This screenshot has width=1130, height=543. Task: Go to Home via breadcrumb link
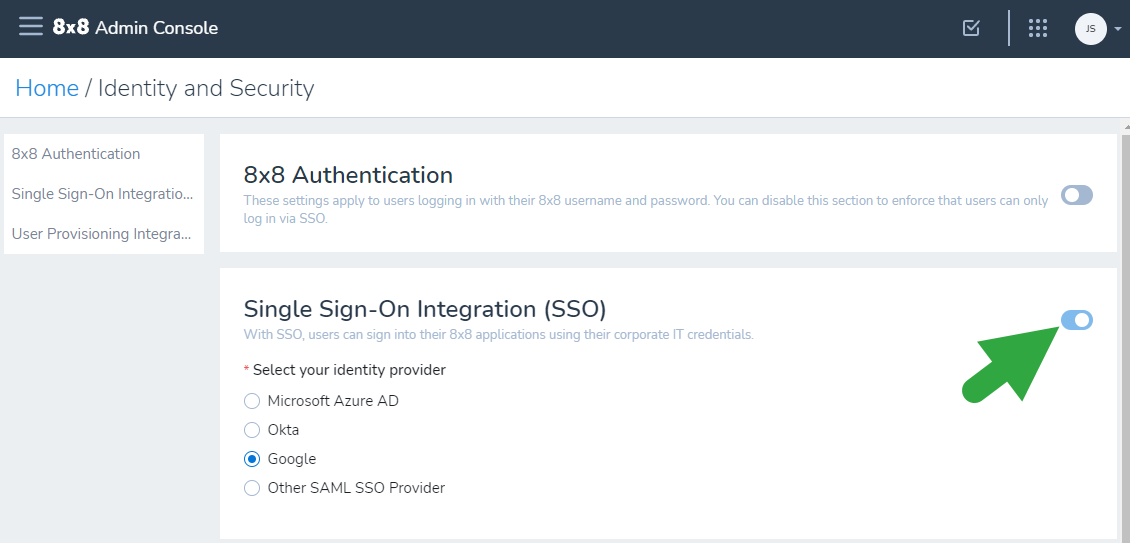tap(47, 88)
